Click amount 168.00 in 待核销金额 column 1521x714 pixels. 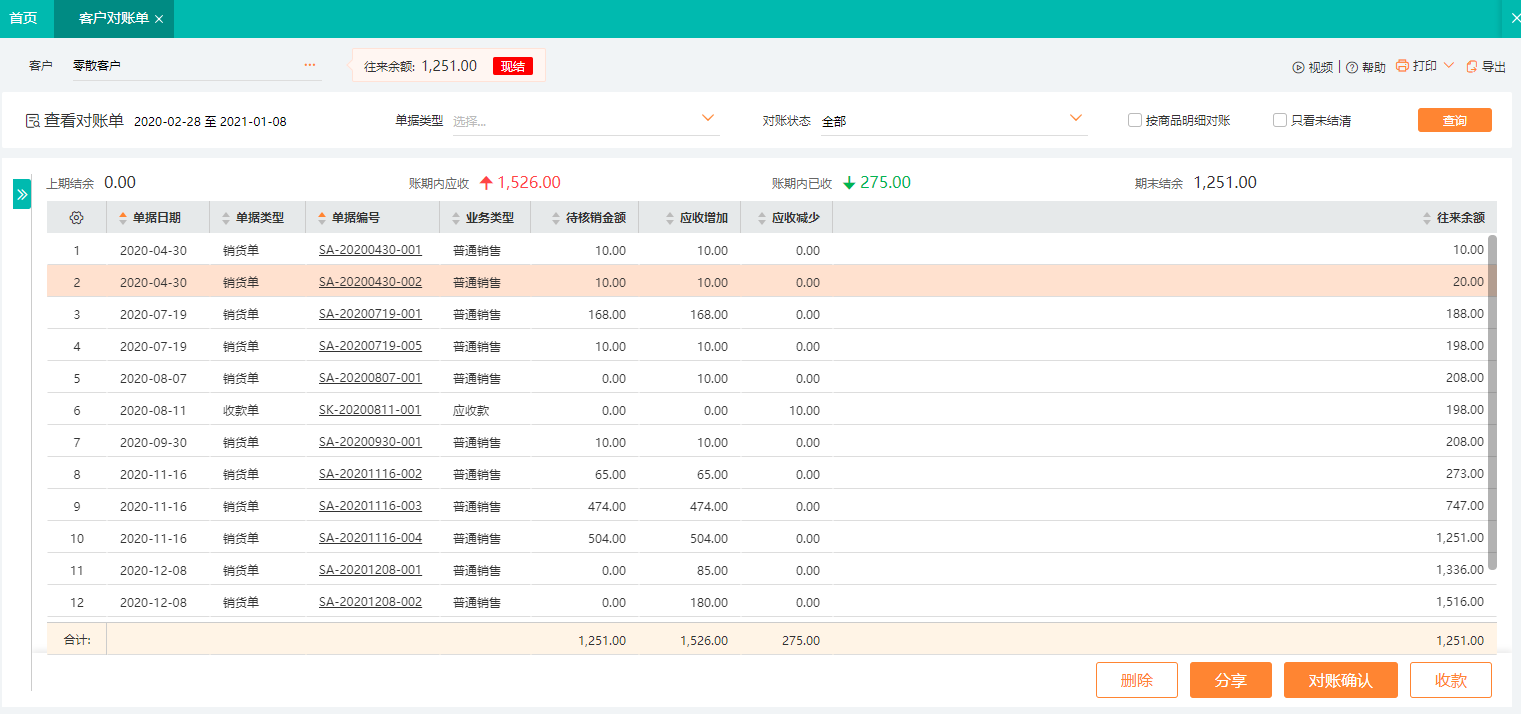tap(608, 314)
